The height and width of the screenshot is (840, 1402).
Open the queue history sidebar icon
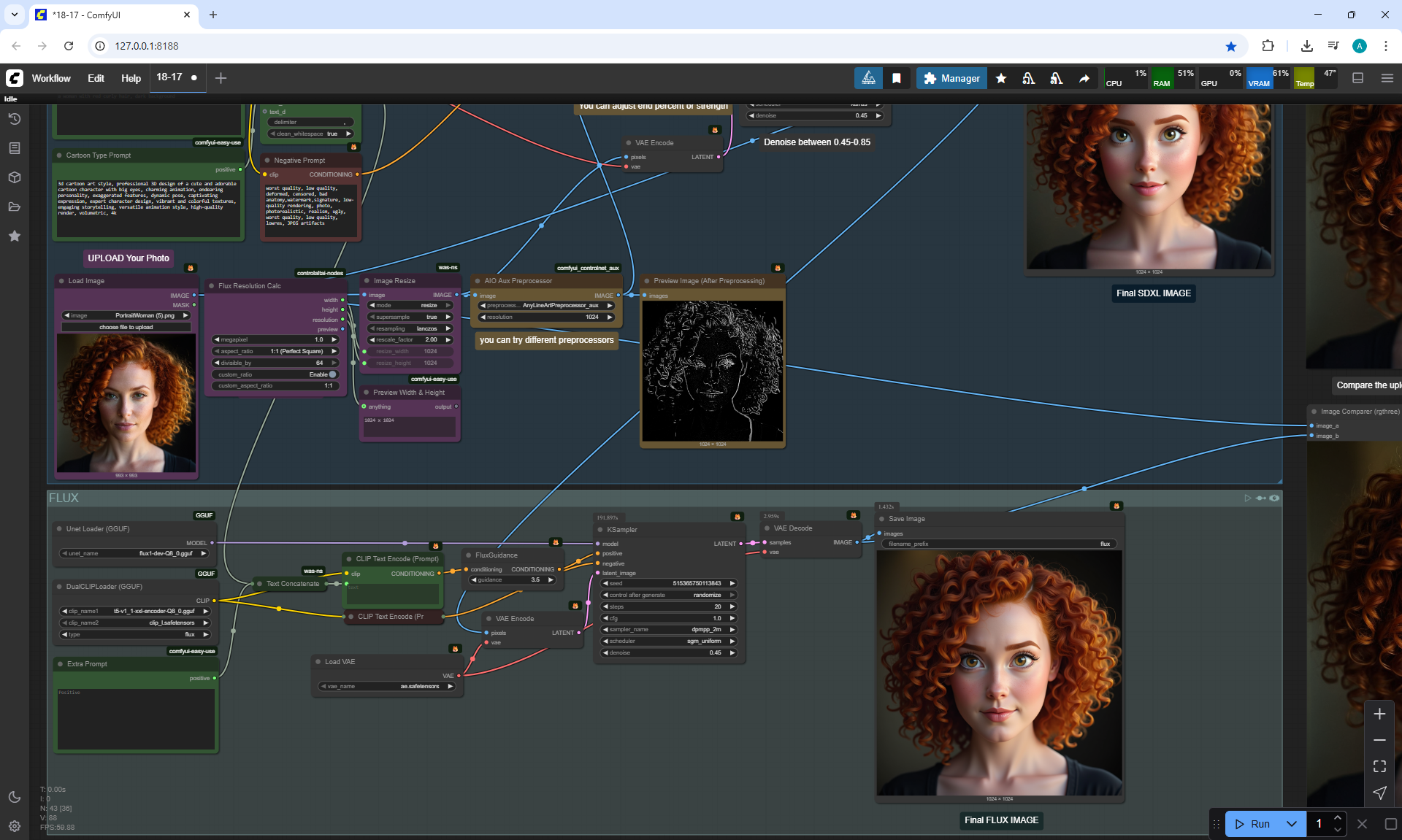point(15,119)
